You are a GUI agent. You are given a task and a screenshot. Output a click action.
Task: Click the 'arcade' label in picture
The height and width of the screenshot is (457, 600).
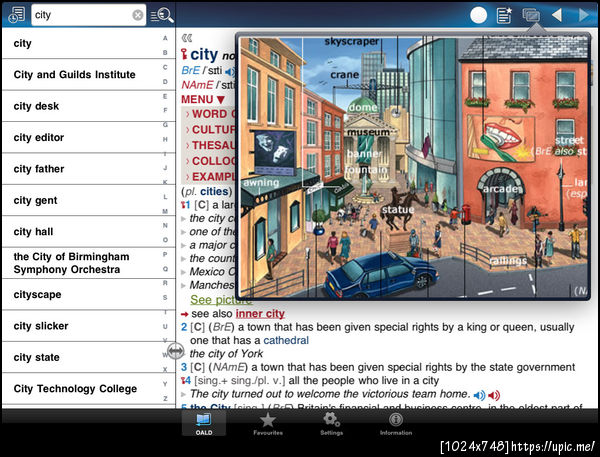(x=502, y=189)
